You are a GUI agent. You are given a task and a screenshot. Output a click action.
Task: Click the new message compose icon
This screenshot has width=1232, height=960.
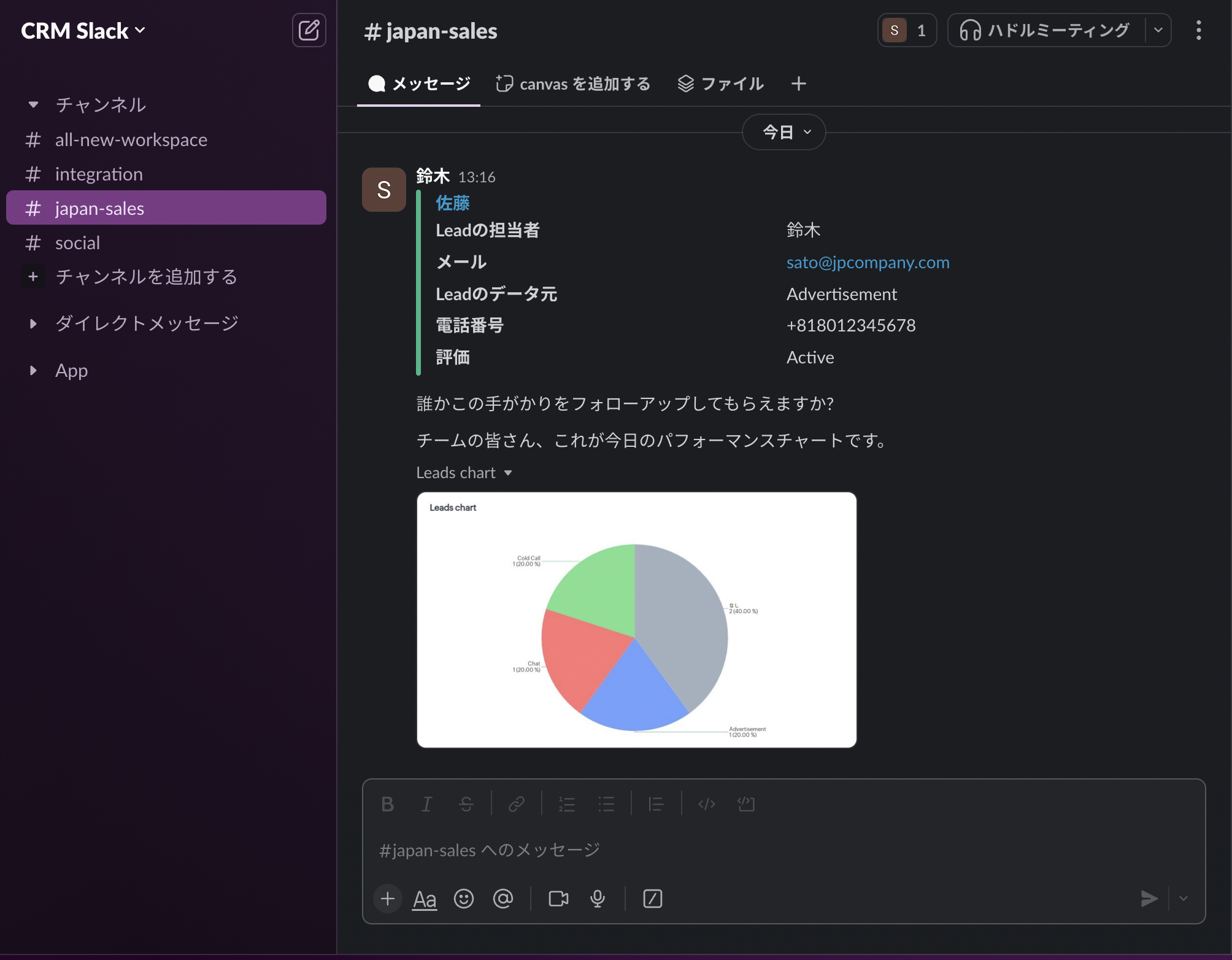coord(309,30)
